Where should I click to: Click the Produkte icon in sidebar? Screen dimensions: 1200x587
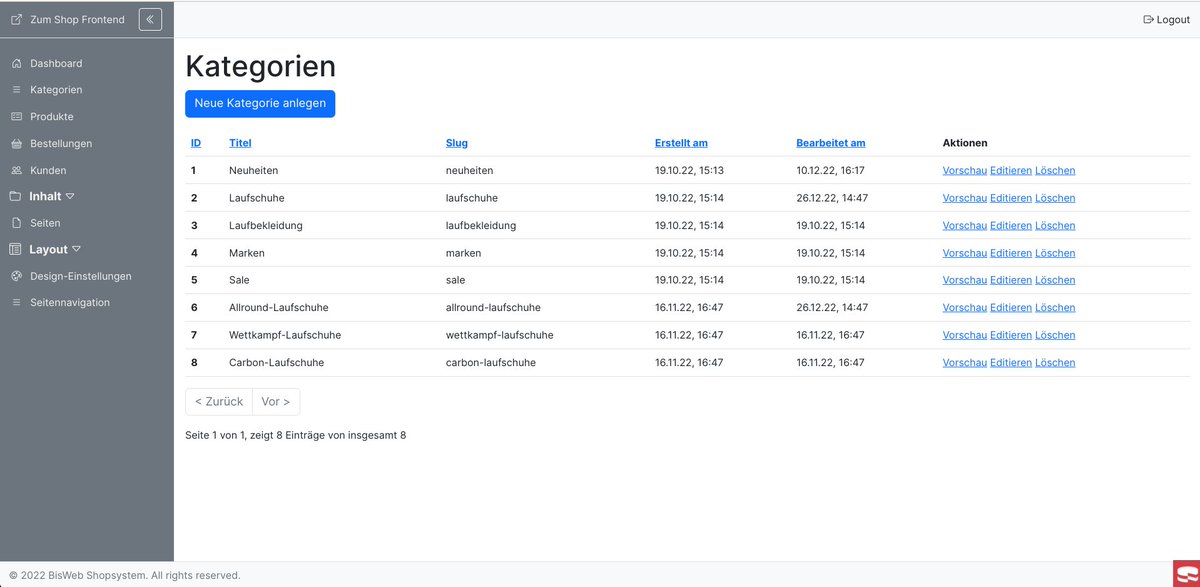point(16,117)
